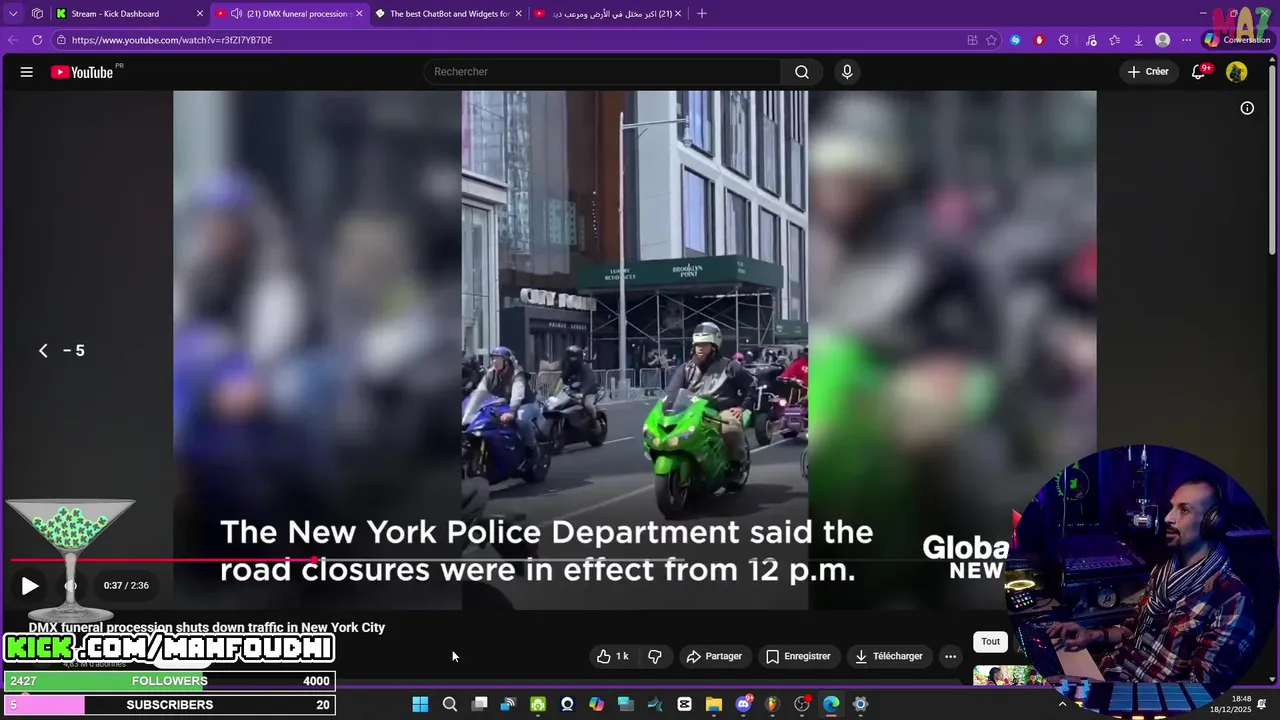Open Windows Start menu
The width and height of the screenshot is (1280, 720).
tap(420, 704)
